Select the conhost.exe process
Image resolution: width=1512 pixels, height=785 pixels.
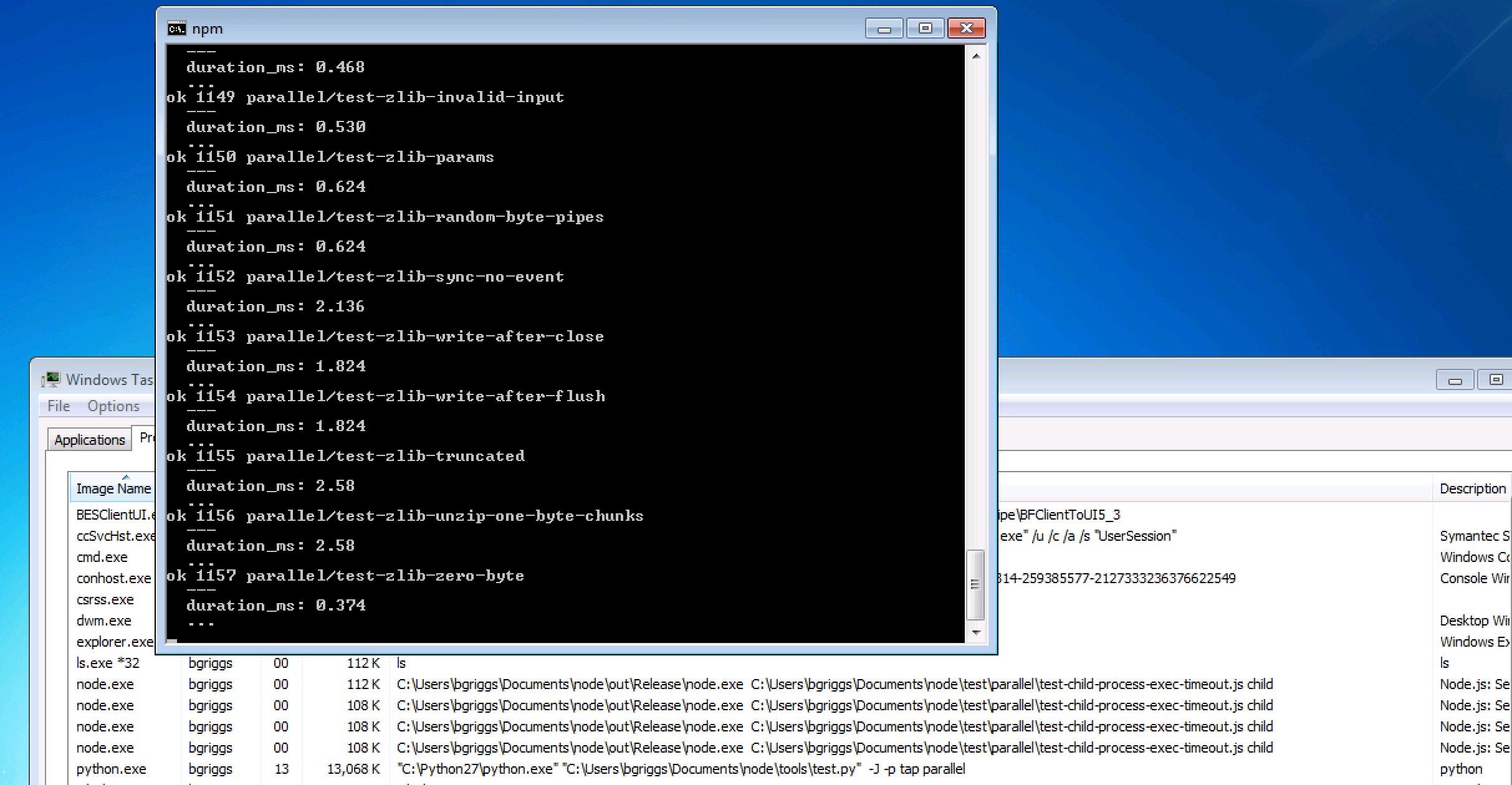tap(113, 578)
